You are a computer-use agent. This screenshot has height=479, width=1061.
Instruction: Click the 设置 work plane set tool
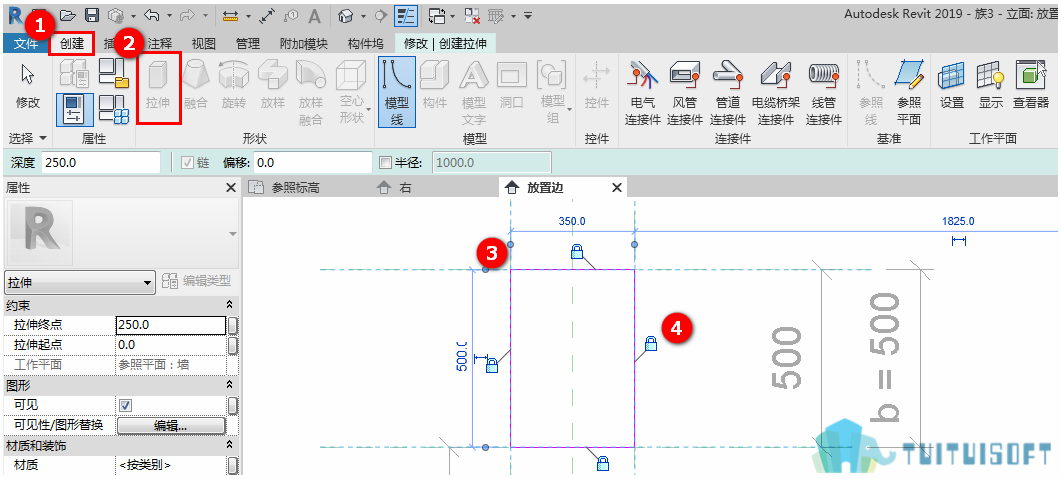pos(952,87)
